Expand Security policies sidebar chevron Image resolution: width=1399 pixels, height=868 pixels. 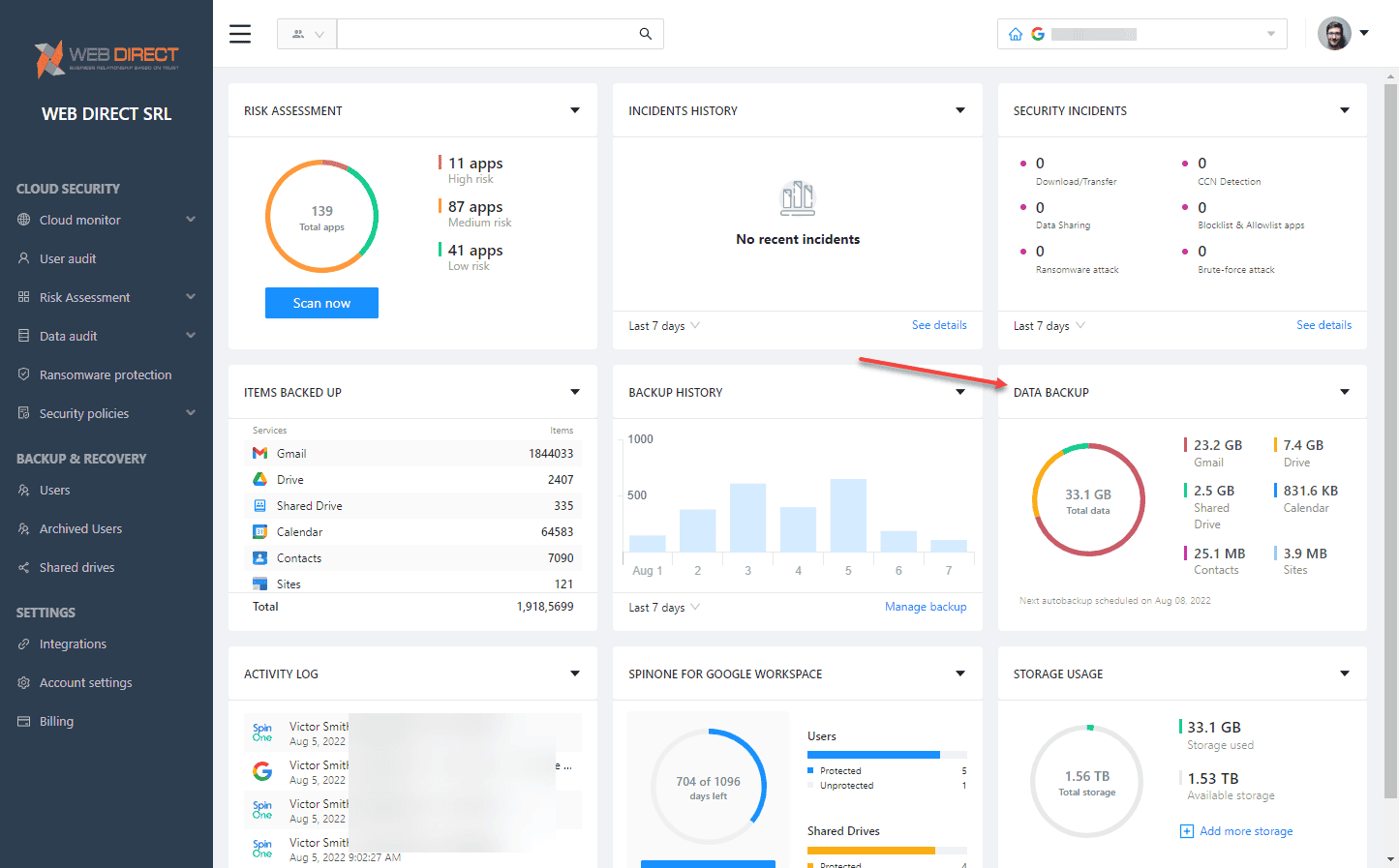191,413
